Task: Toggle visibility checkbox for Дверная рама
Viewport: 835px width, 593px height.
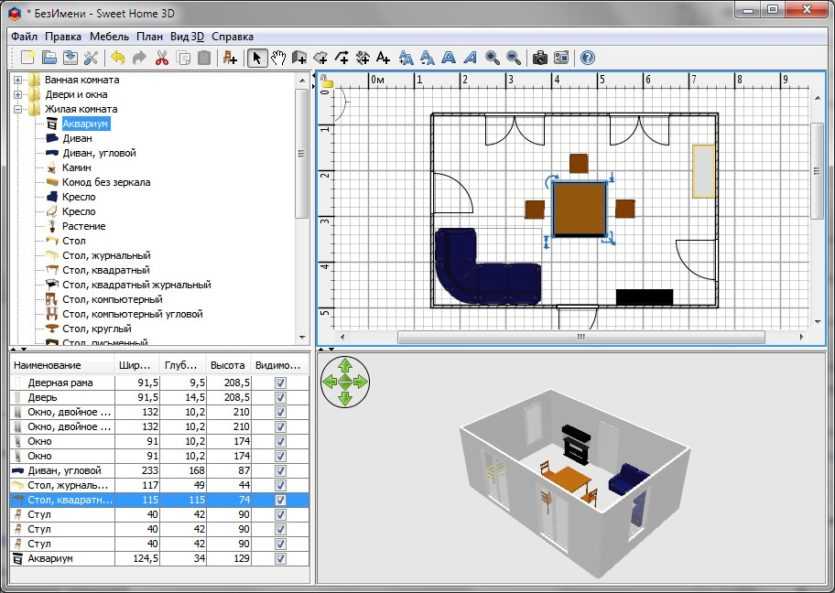Action: pos(281,383)
